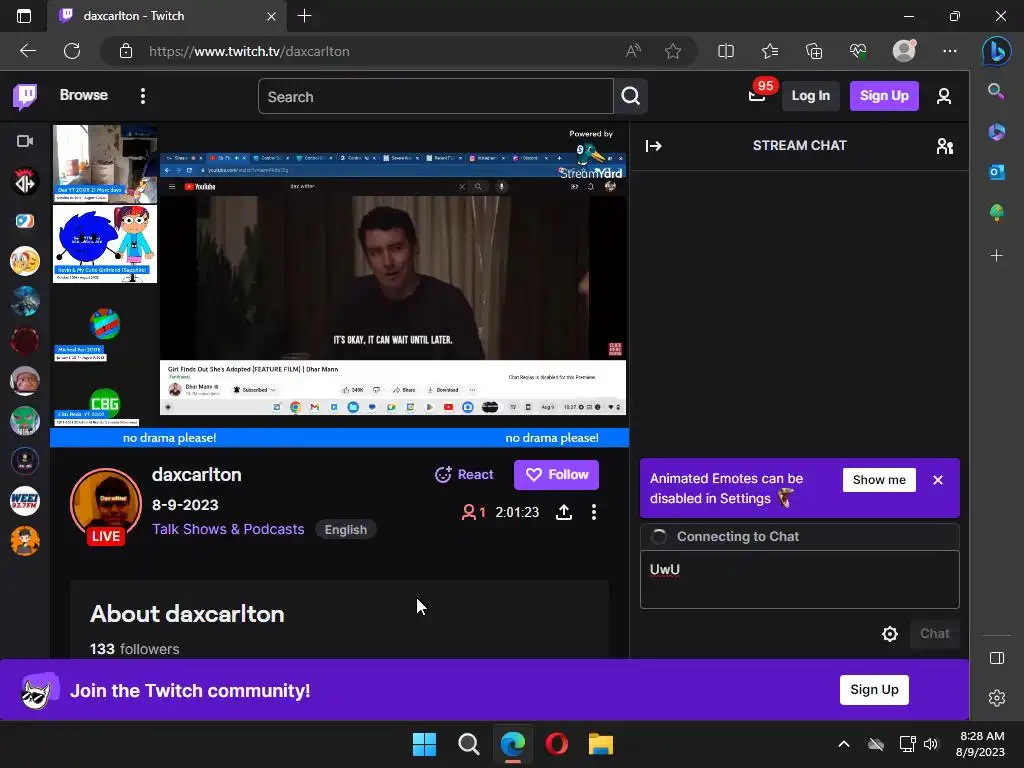Image resolution: width=1024 pixels, height=768 pixels.
Task: Open File Explorer from the taskbar
Action: point(601,744)
